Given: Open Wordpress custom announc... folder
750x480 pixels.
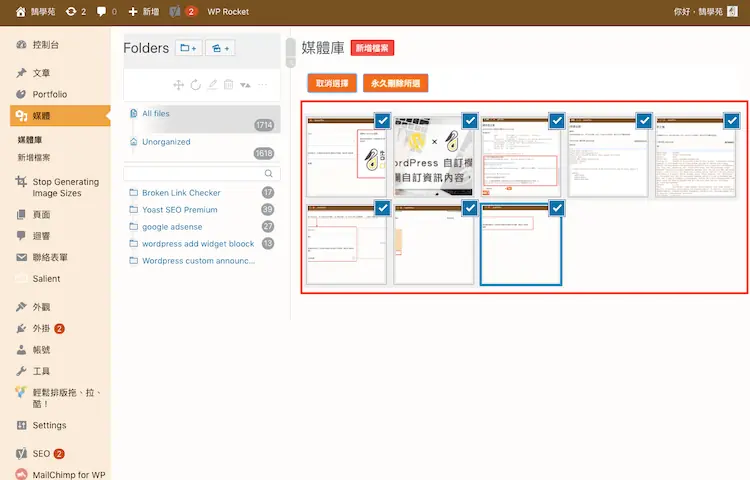Looking at the screenshot, I should tap(198, 261).
